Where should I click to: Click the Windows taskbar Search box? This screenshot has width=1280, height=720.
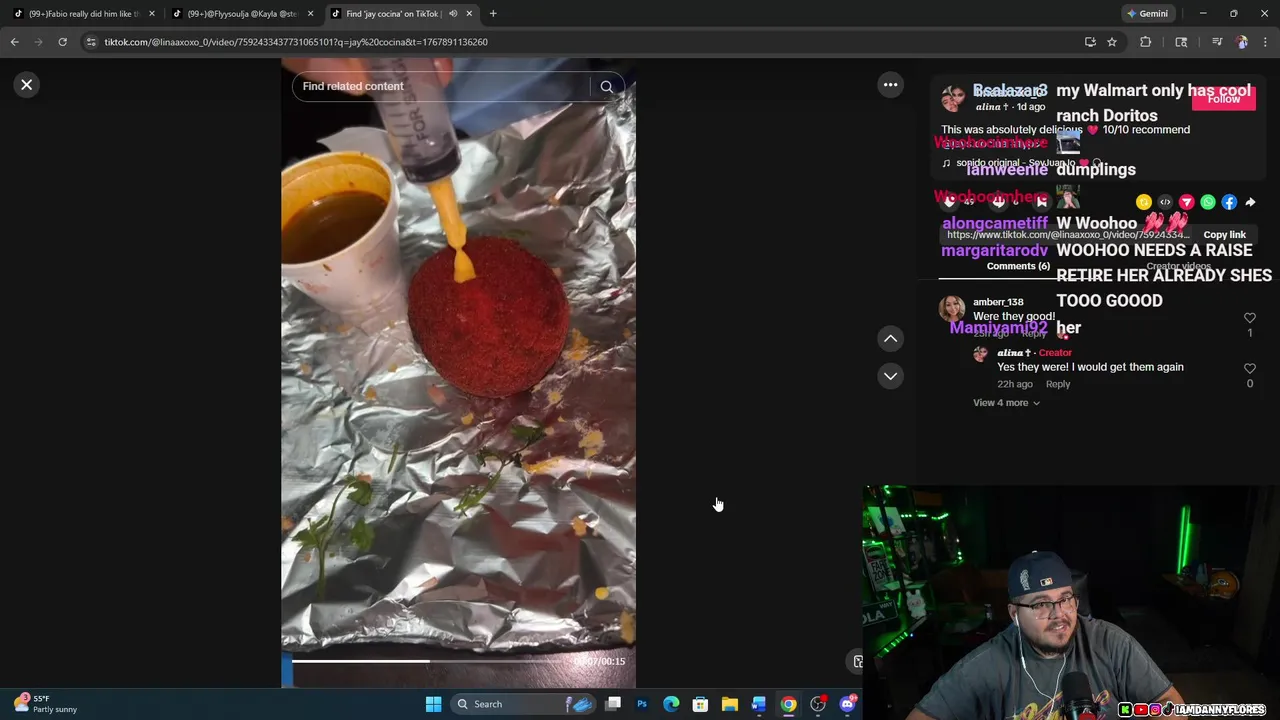coord(524,704)
